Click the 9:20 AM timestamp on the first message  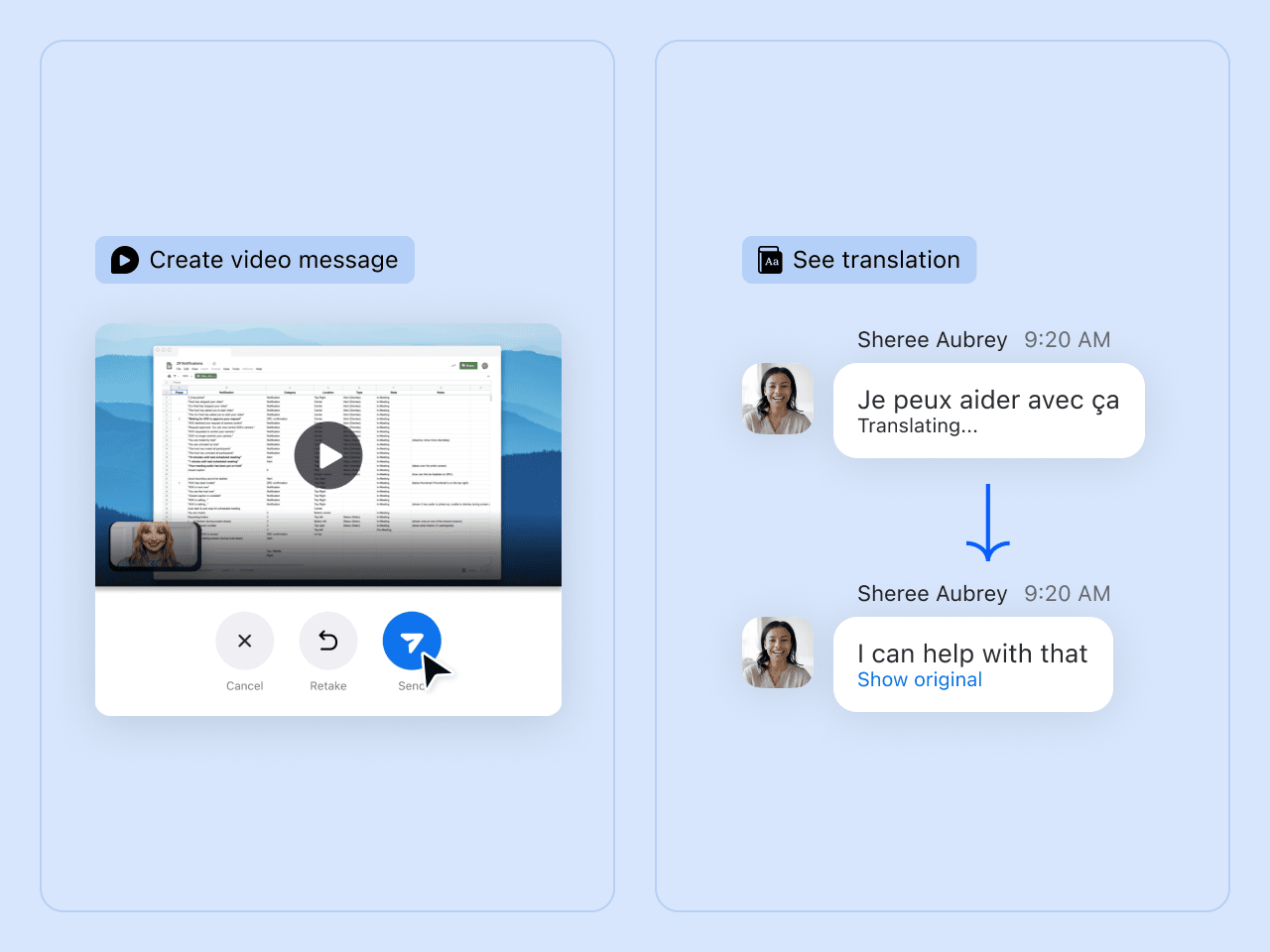[x=1068, y=339]
